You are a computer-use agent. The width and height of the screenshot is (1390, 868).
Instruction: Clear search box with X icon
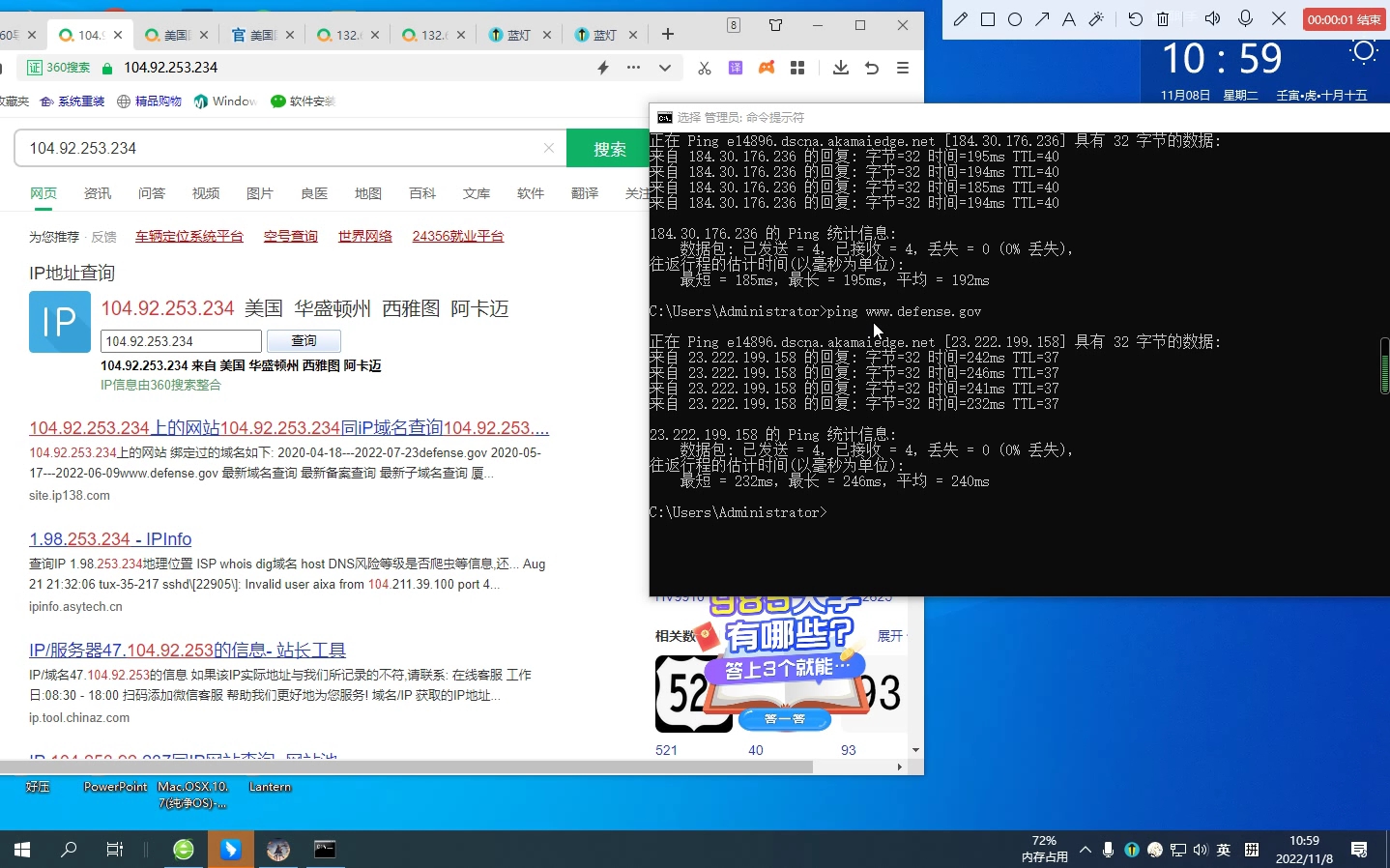[549, 148]
